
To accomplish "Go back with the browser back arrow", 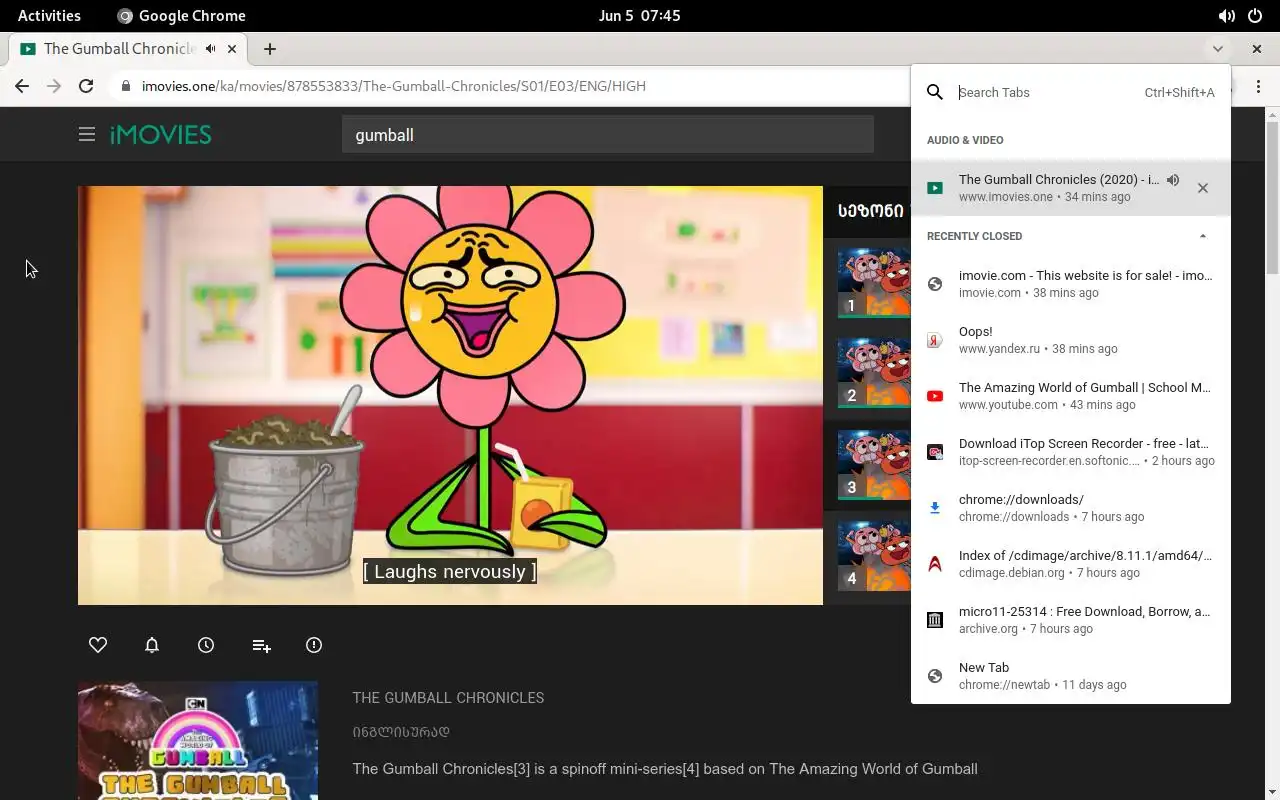I will tap(22, 86).
